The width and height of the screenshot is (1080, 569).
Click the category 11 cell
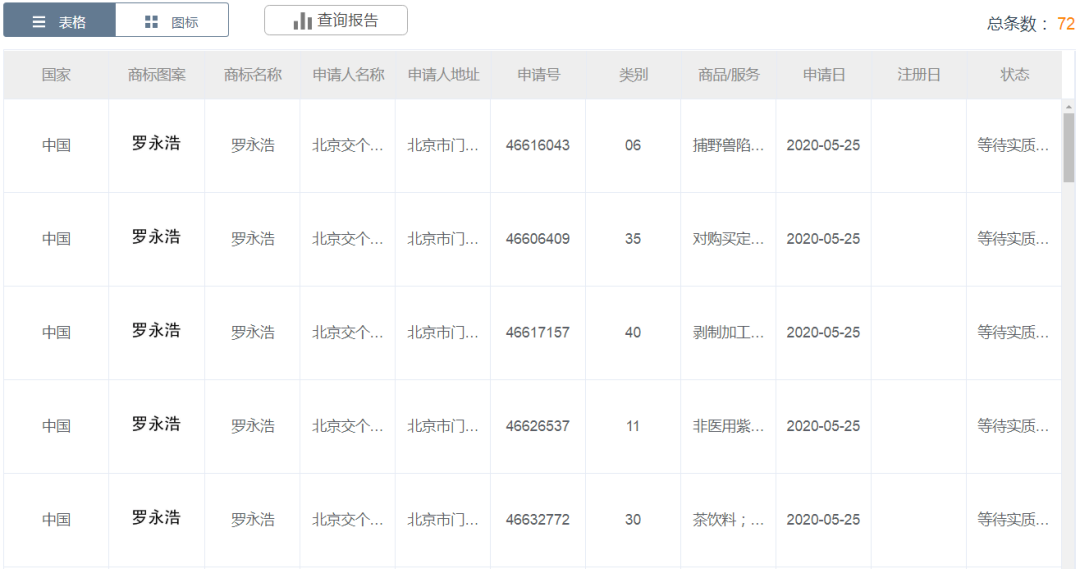pyautogui.click(x=633, y=426)
